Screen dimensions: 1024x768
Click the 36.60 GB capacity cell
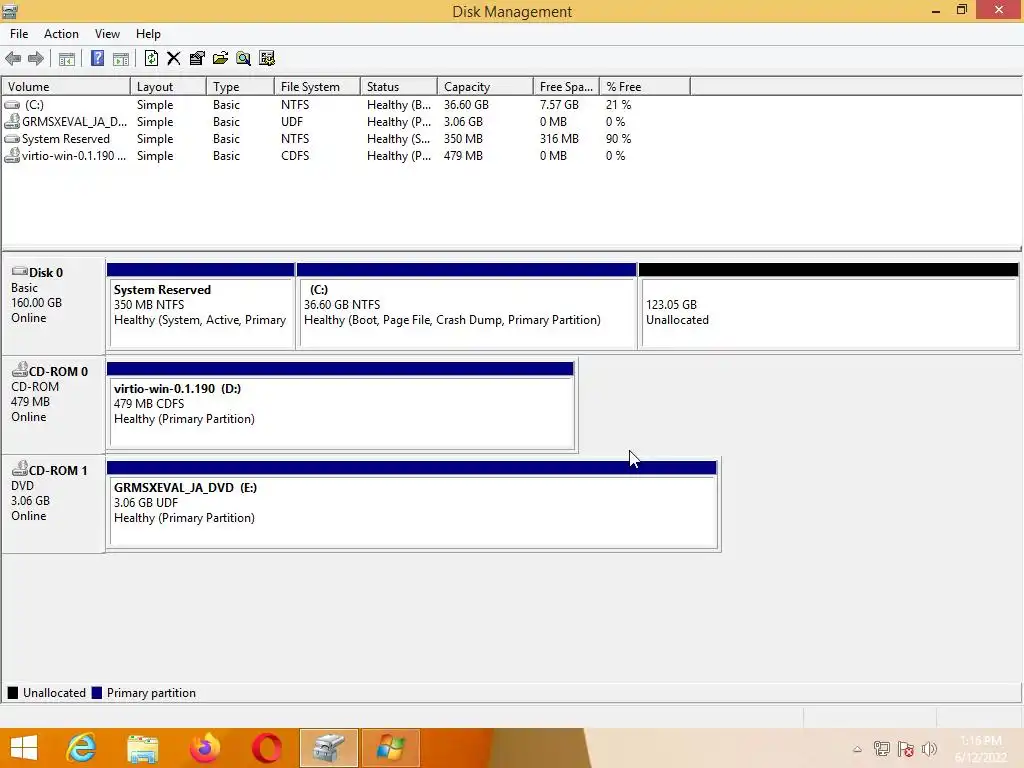pos(466,104)
